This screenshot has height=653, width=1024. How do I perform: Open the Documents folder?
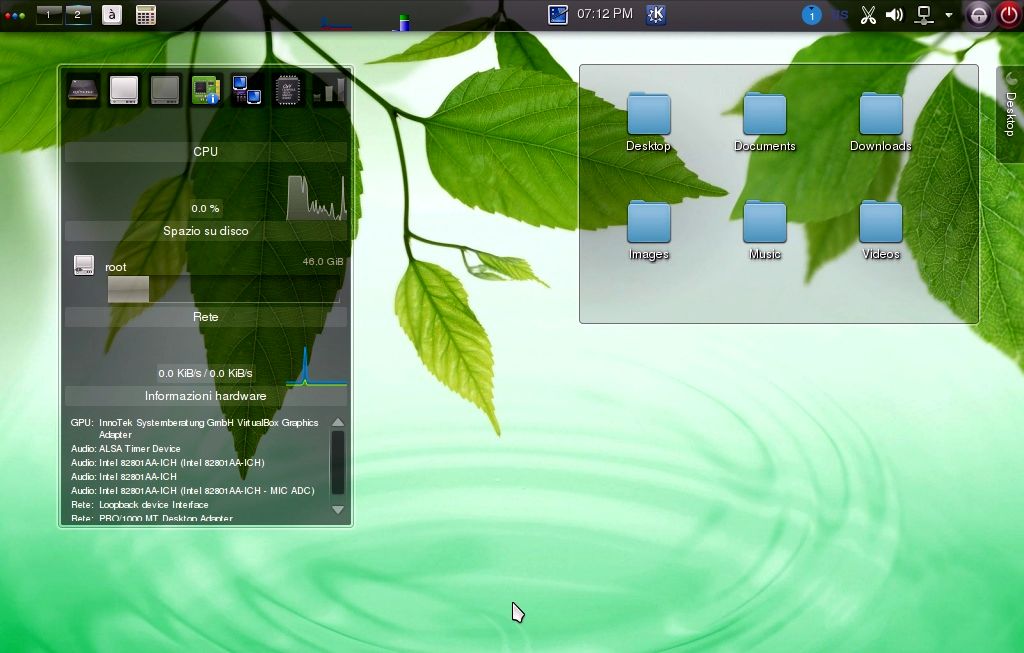765,122
